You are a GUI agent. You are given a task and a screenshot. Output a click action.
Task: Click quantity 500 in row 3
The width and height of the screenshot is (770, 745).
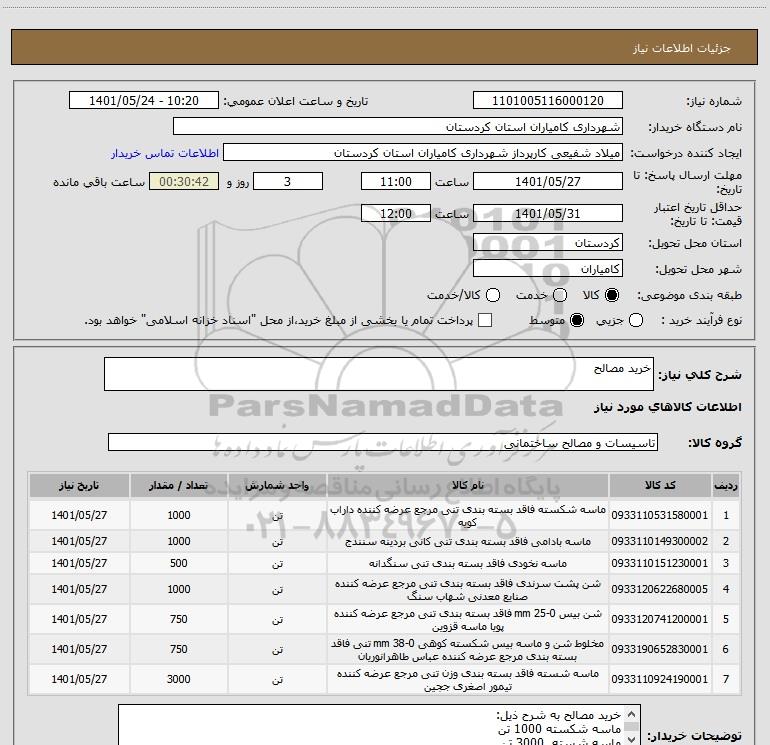[179, 563]
